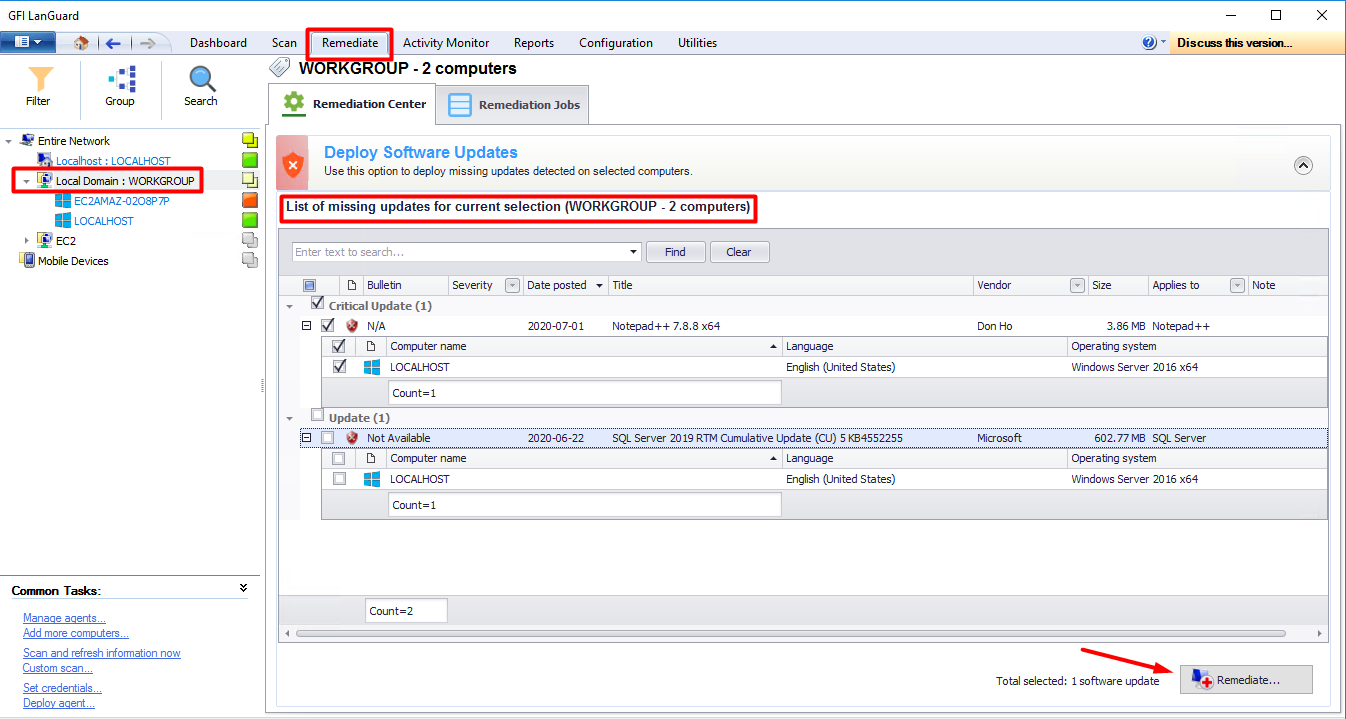Check LOCALHOST checkbox under SQL Server update
1346x719 pixels.
pyautogui.click(x=339, y=478)
